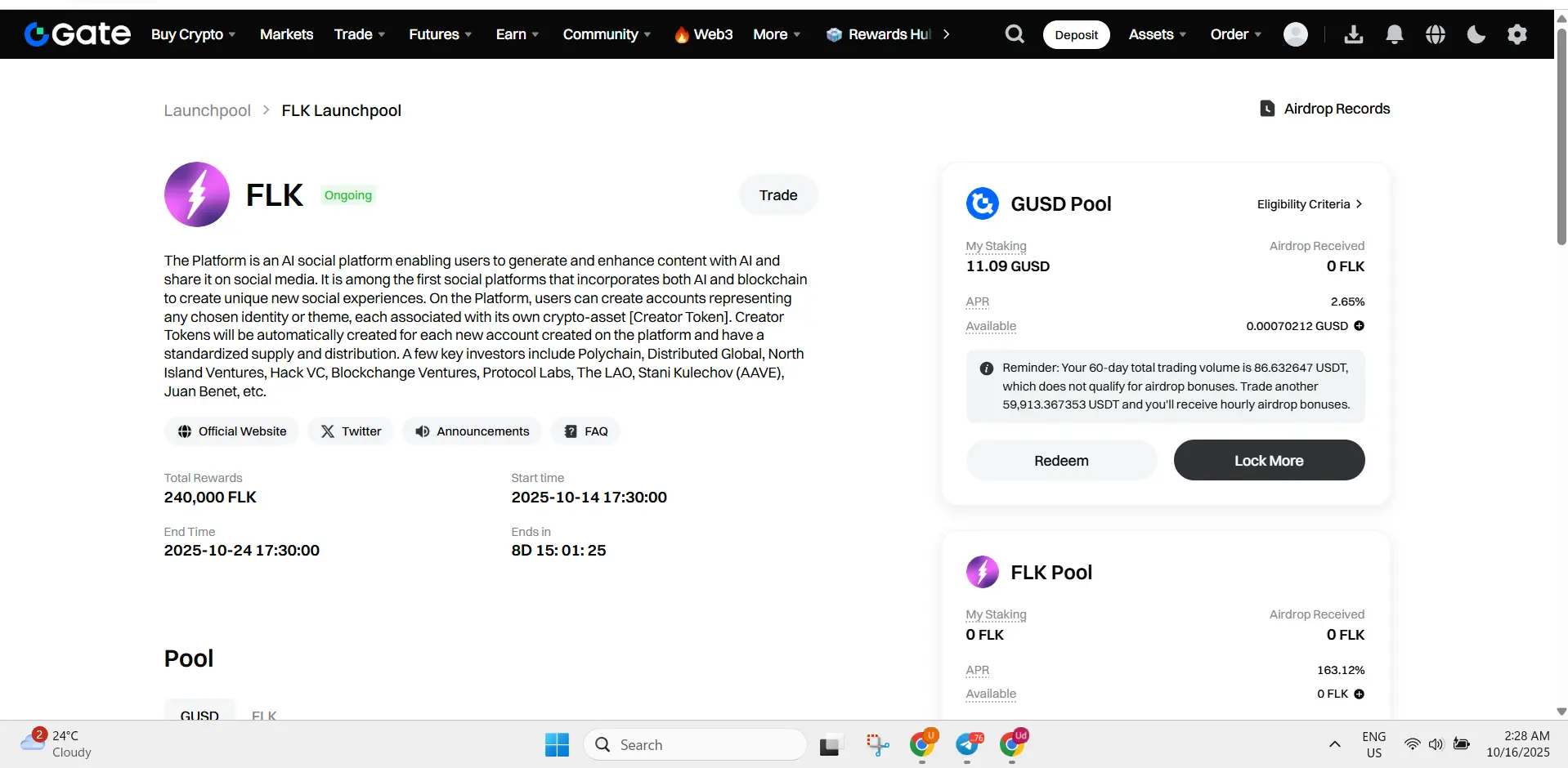Screen dimensions: 1568x768
Task: Open the Windows Start button
Action: (557, 744)
